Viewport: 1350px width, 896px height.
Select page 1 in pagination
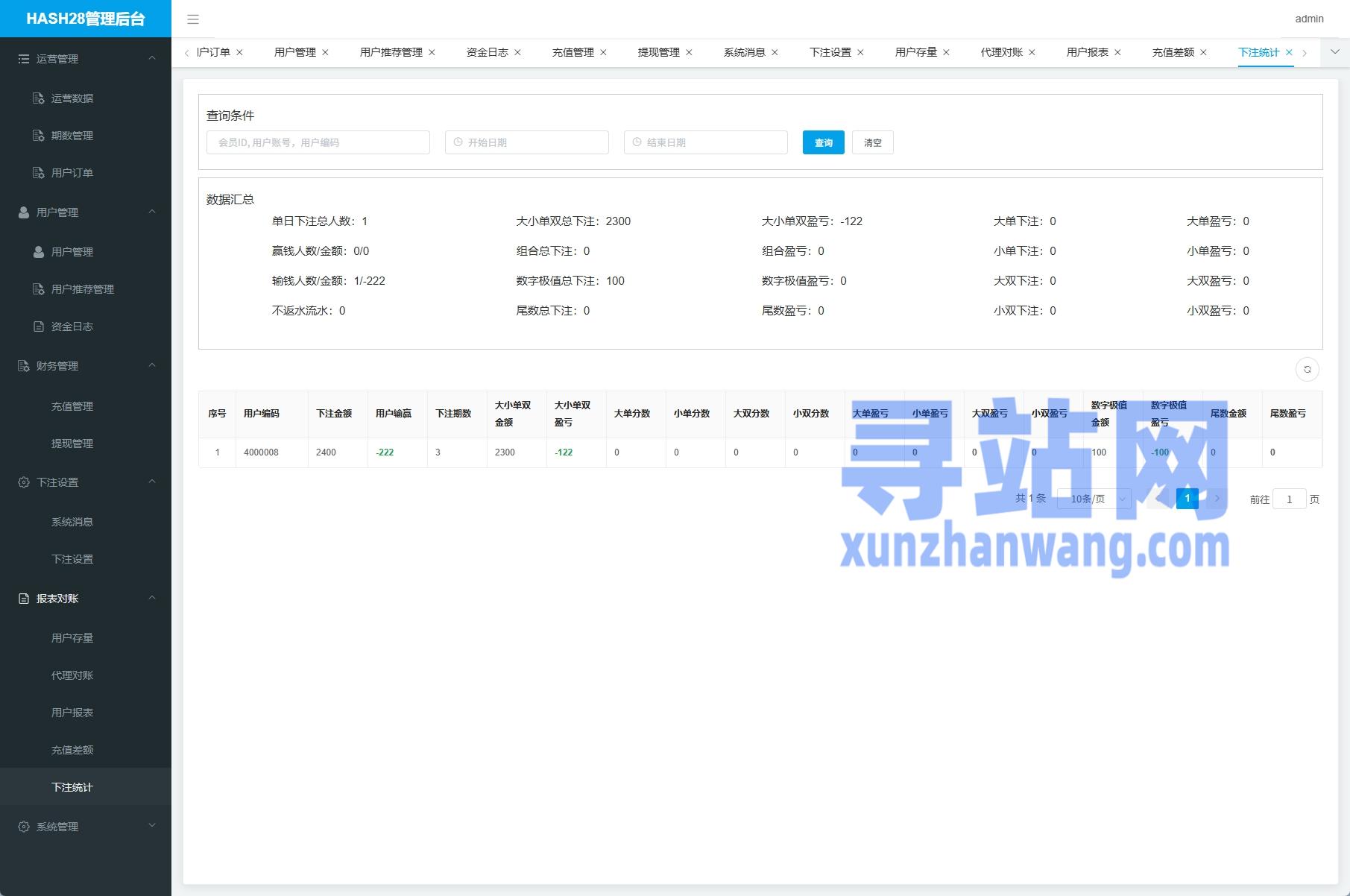[x=1187, y=499]
